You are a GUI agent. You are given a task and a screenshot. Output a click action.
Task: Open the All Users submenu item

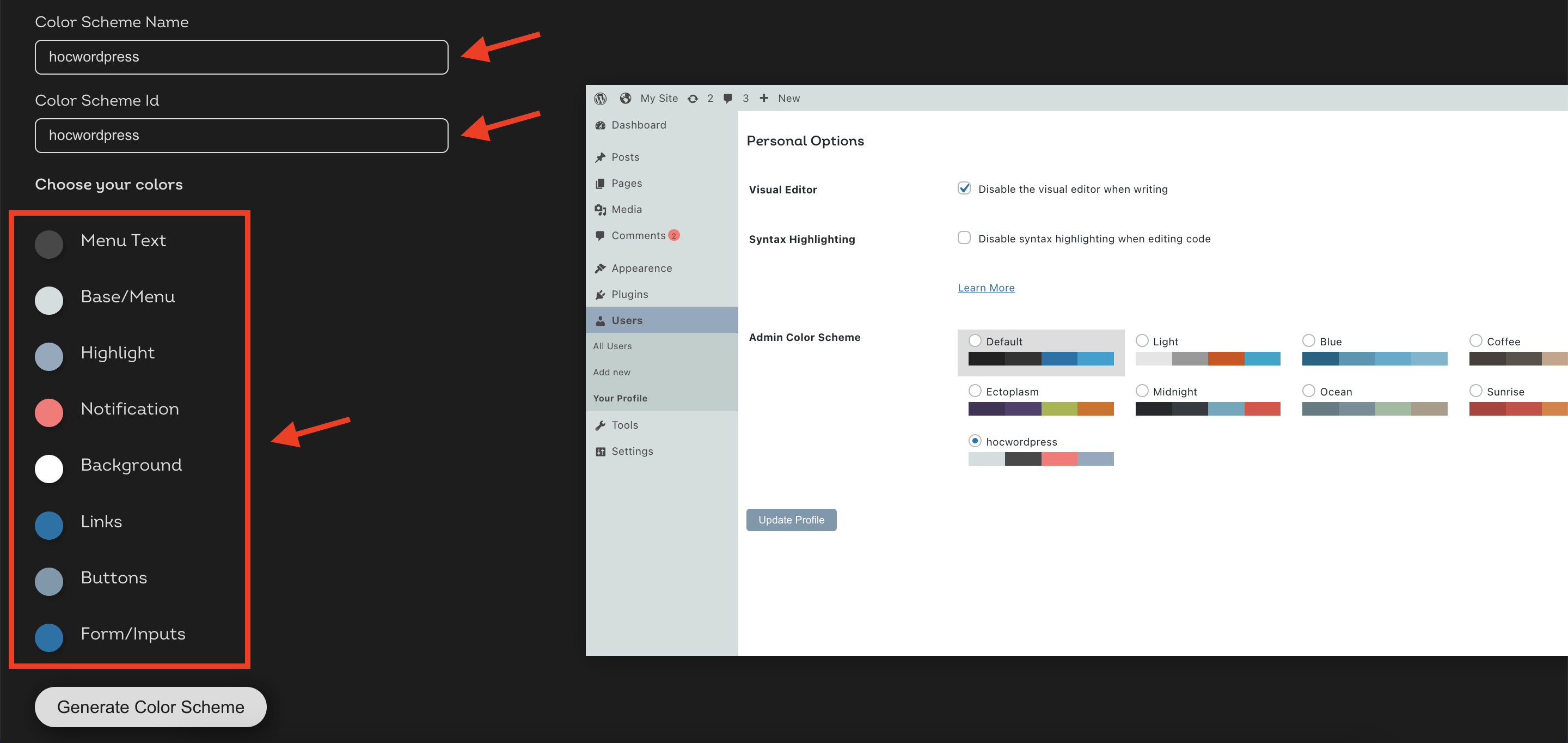[x=612, y=346]
